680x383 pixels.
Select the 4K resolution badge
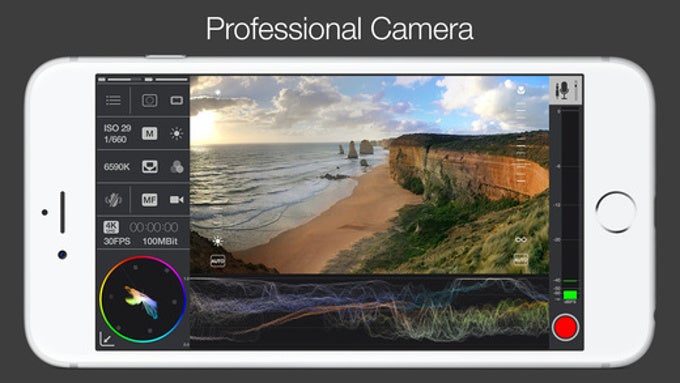111,227
